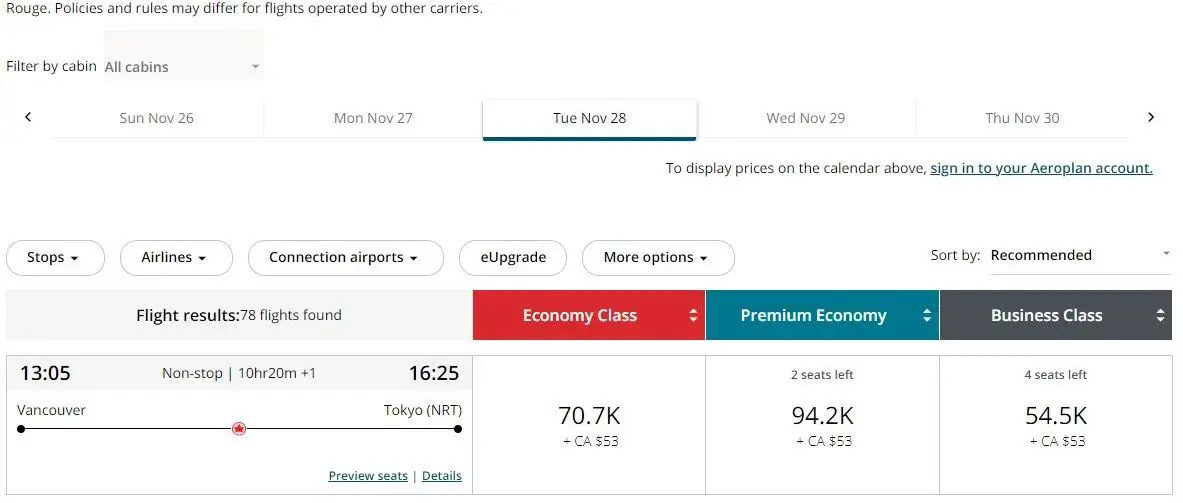
Task: Toggle Economy Class column sort arrows
Action: tap(693, 316)
